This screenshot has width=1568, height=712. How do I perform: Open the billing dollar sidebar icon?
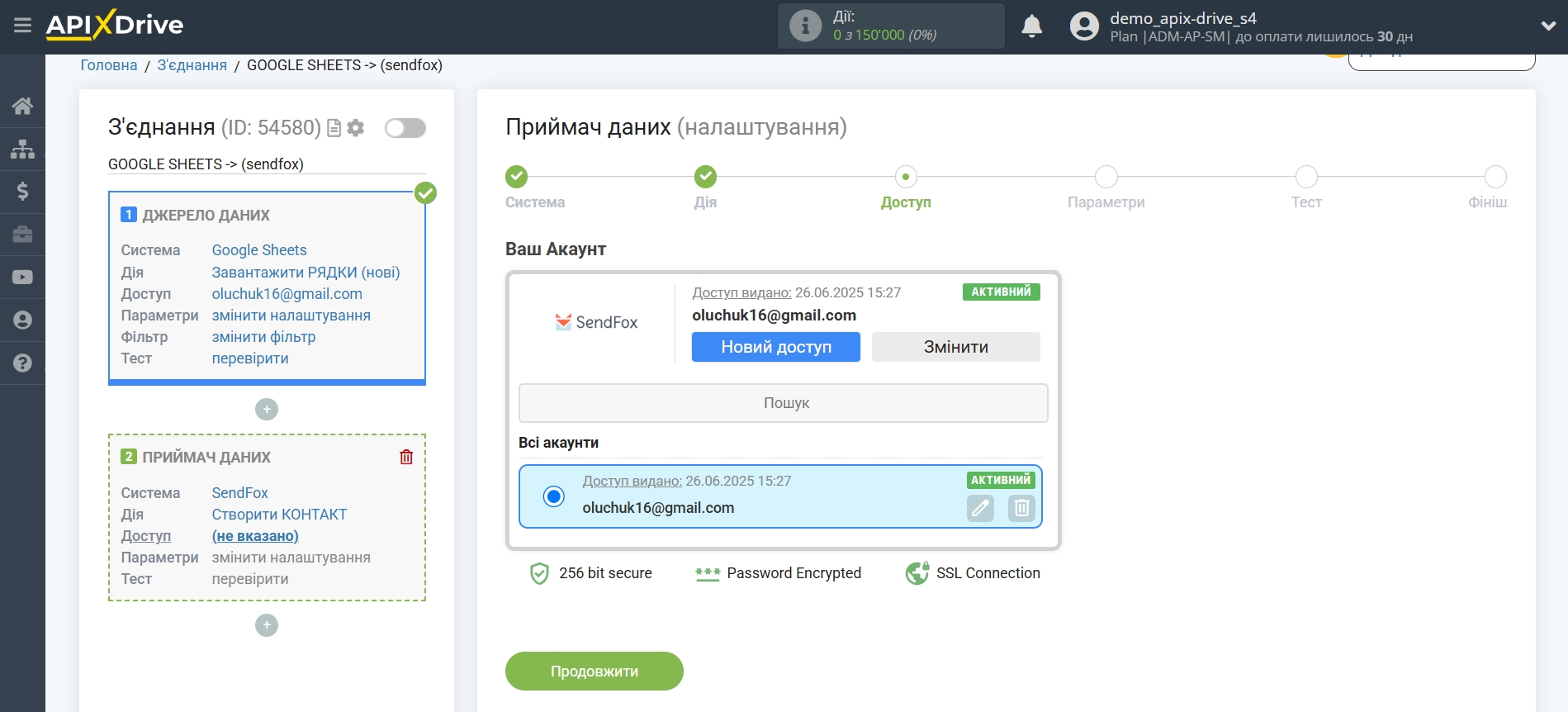click(22, 192)
